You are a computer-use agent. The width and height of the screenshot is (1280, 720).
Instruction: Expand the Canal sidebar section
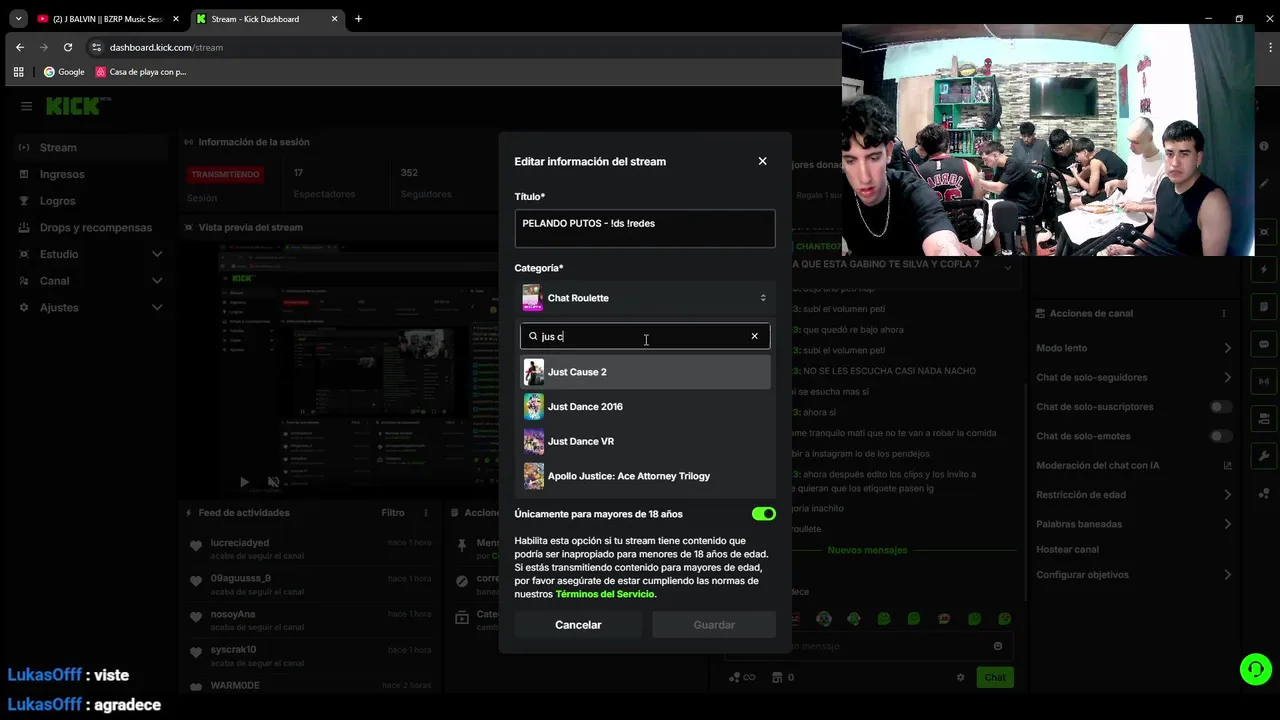[x=157, y=281]
